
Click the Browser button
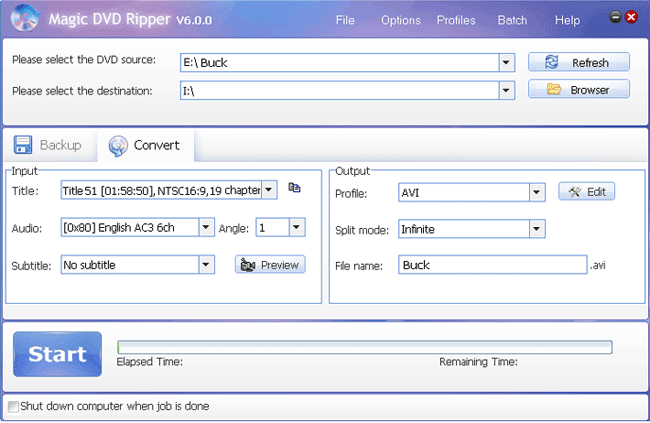tap(579, 89)
